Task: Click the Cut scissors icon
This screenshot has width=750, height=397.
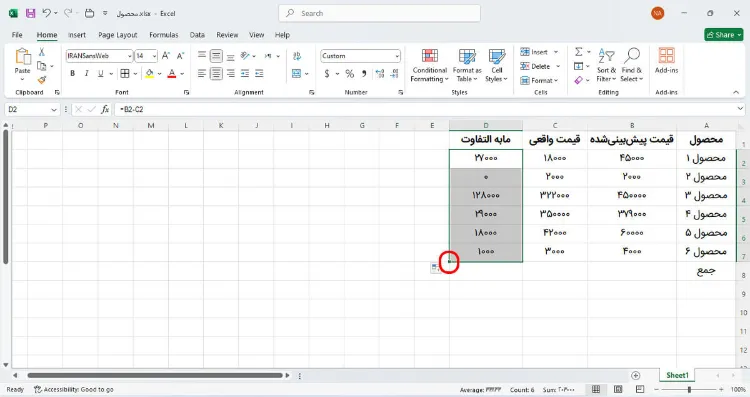Action: tap(42, 52)
